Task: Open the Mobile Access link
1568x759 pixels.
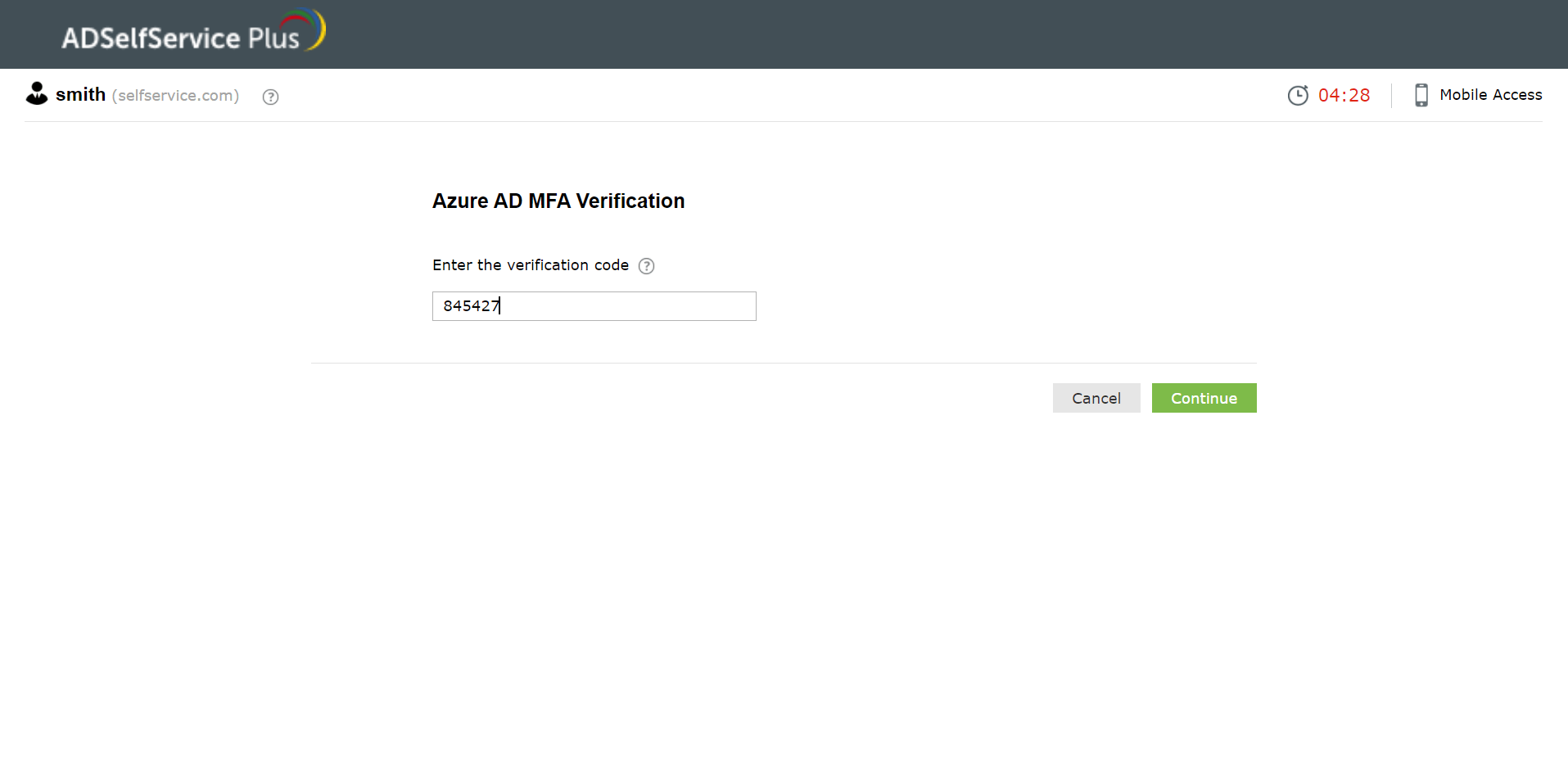Action: 1490,95
